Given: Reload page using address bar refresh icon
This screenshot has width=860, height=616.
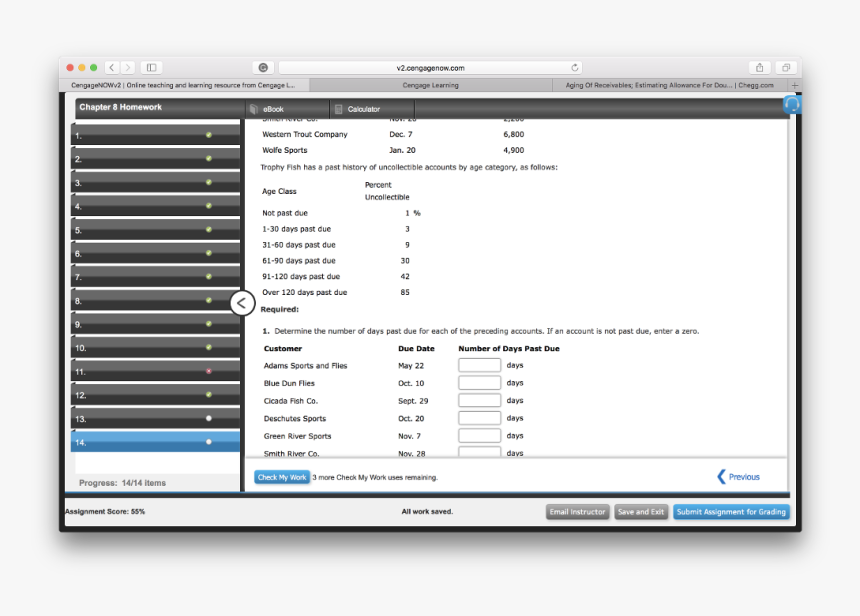Looking at the screenshot, I should pos(575,68).
